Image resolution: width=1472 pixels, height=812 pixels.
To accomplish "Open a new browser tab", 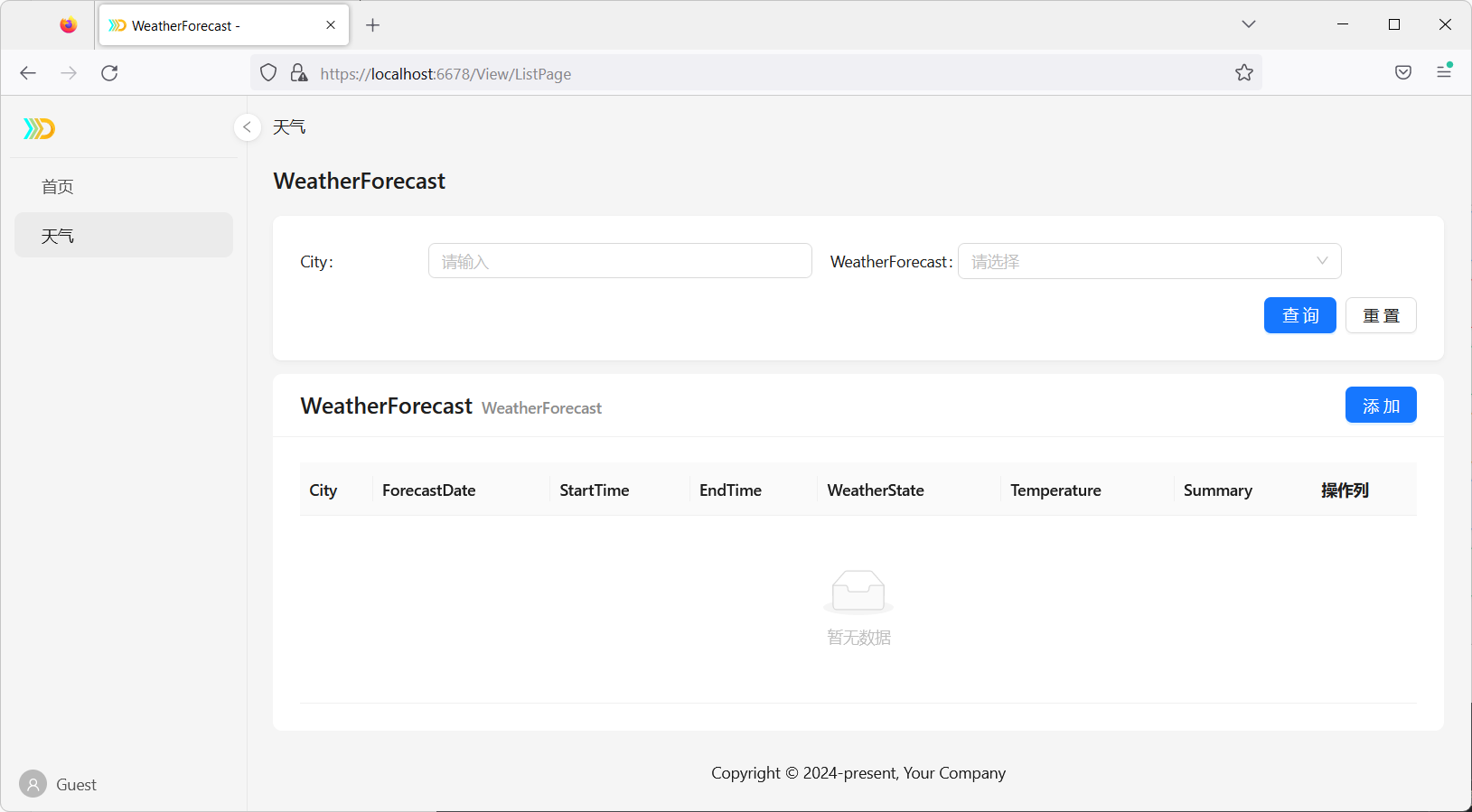I will pyautogui.click(x=372, y=25).
